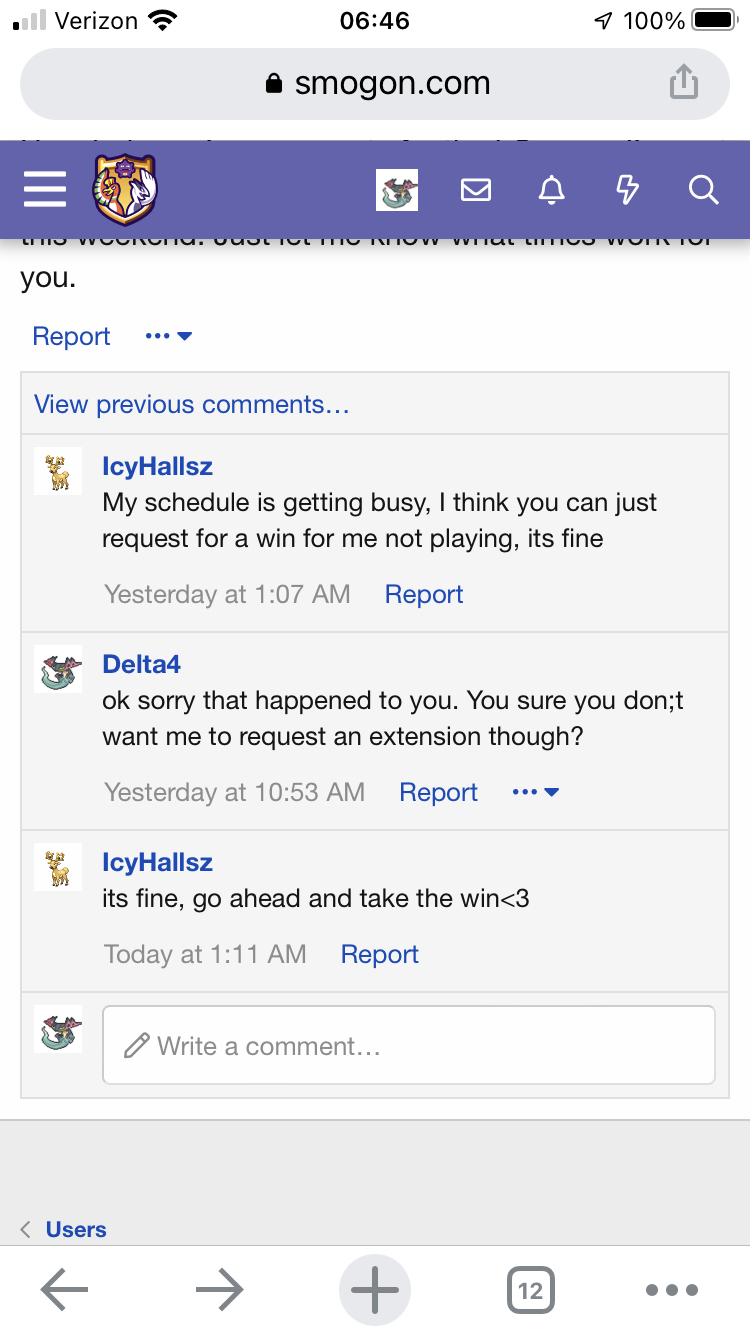Screen dimensions: 750x1334
Task: Expand the more options dropdown under post
Action: pyautogui.click(x=168, y=336)
